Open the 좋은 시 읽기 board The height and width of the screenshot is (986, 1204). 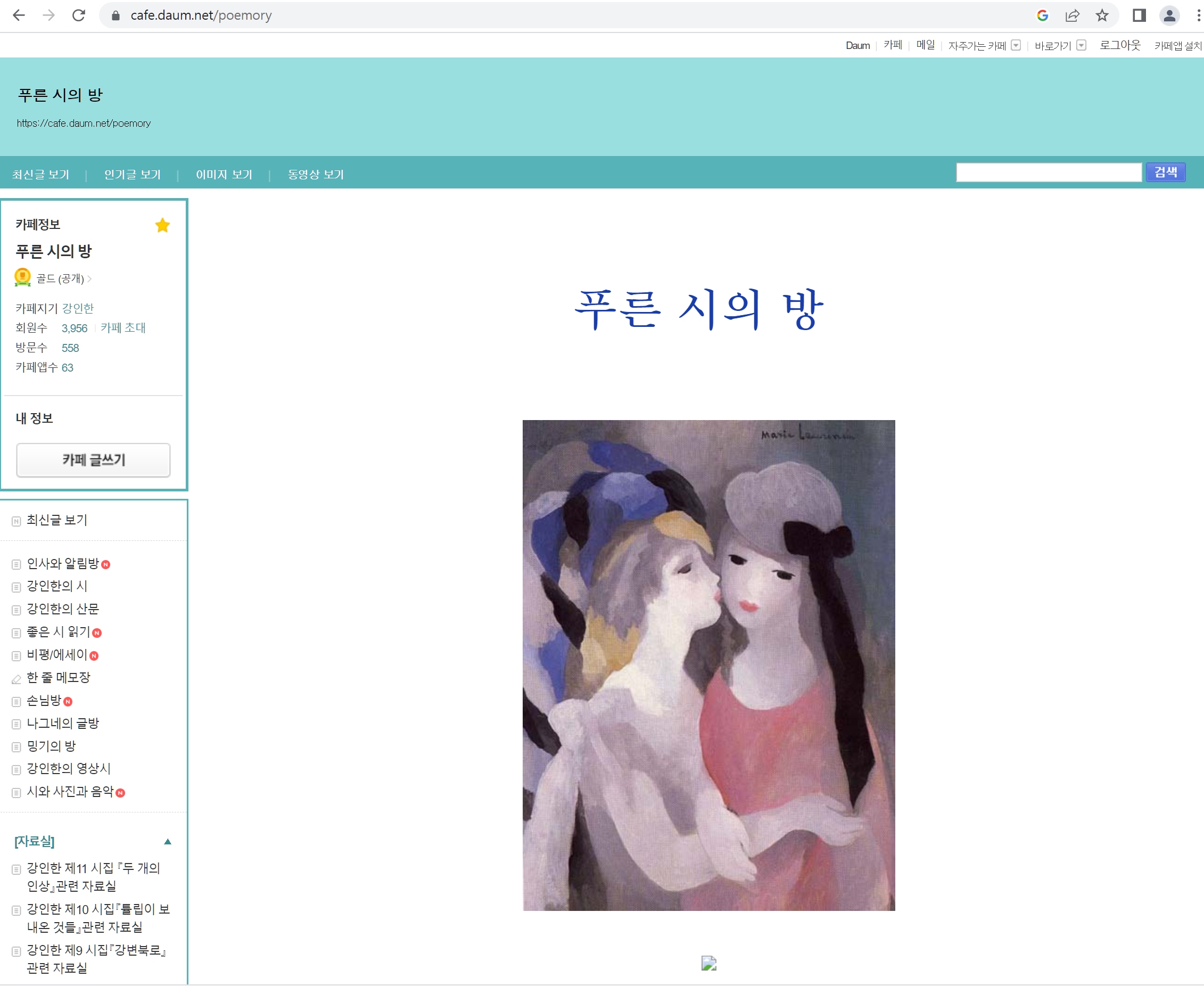tap(59, 631)
